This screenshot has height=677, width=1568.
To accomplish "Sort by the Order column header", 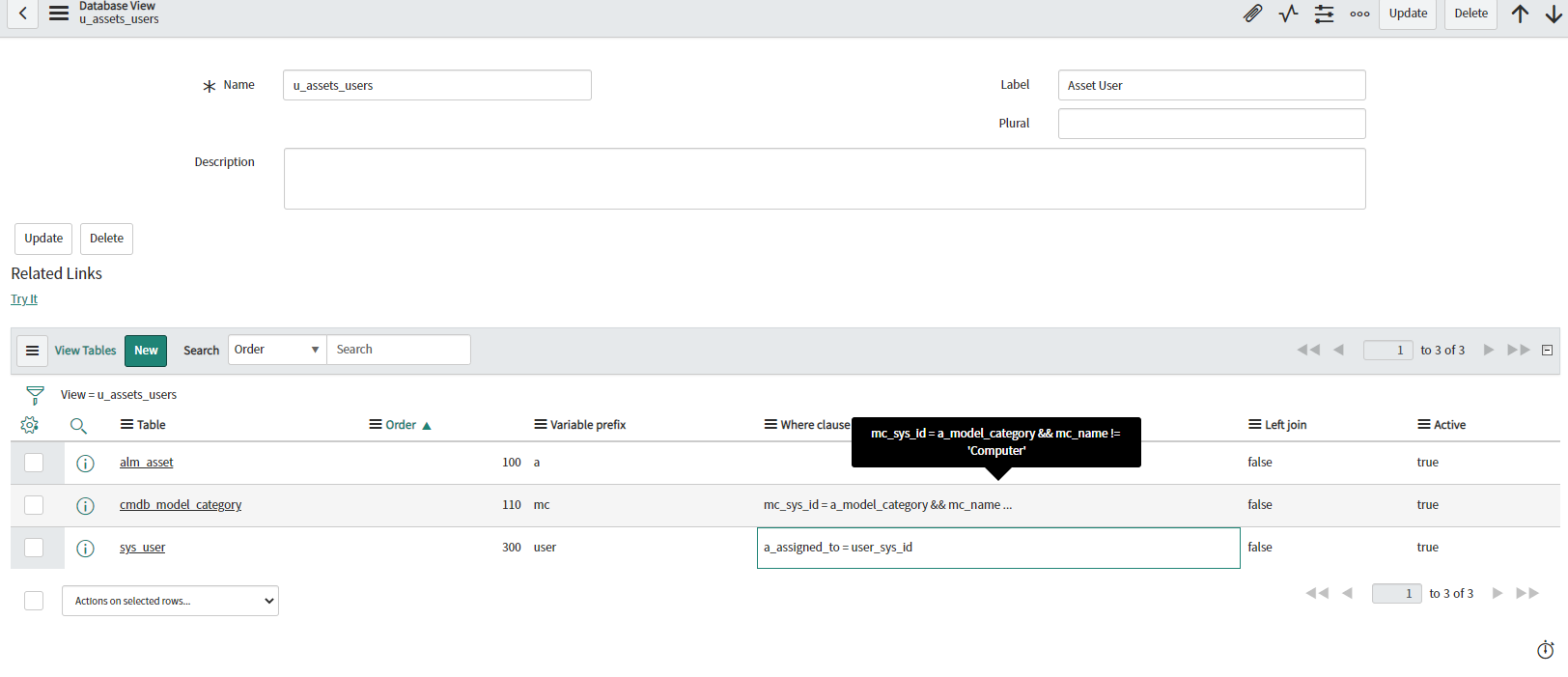I will click(401, 425).
